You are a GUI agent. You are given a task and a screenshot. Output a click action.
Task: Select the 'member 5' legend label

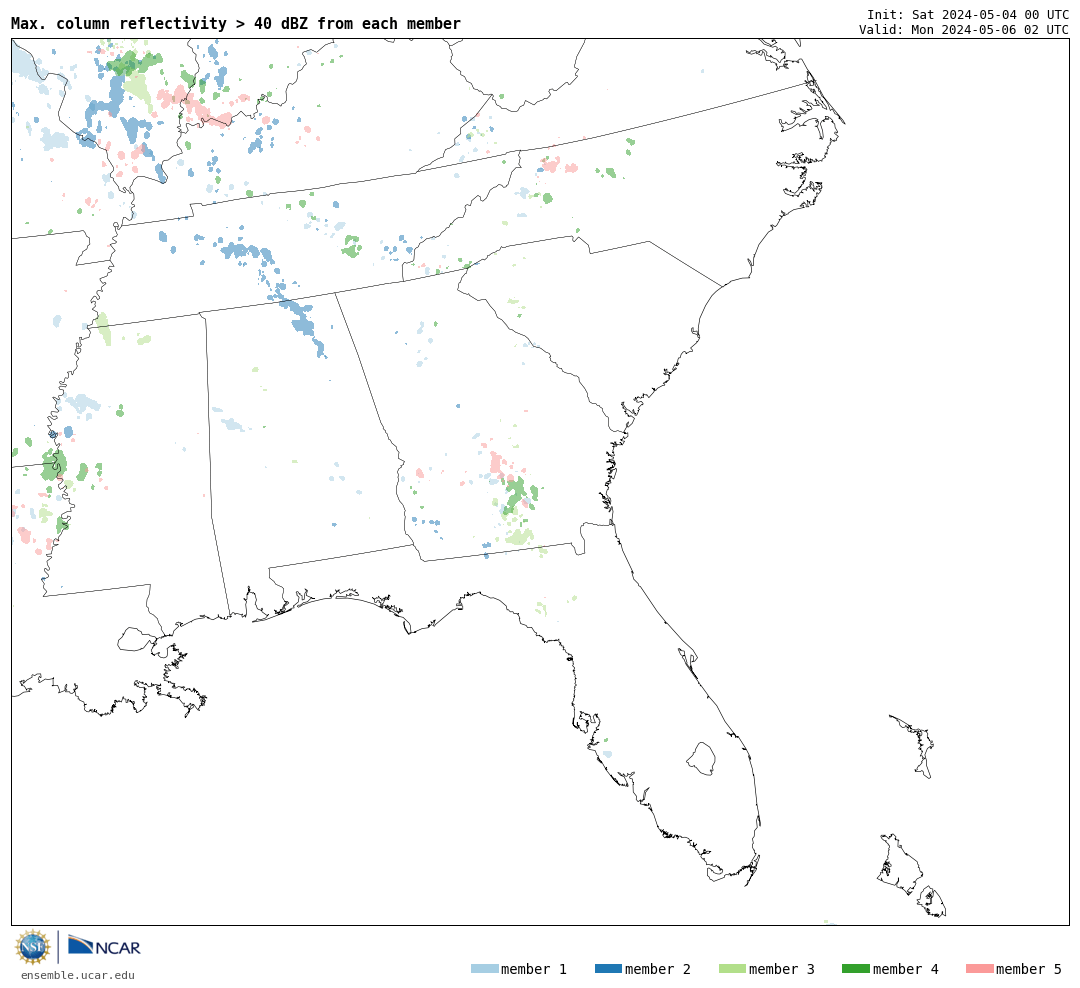pyautogui.click(x=1029, y=969)
